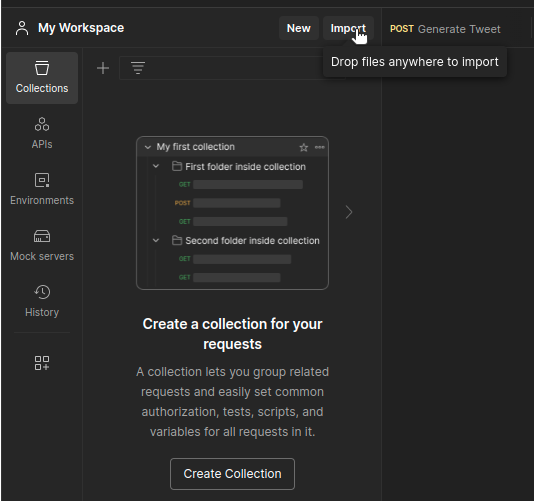Viewport: 534px width, 501px height.
Task: Open the History sidebar section
Action: 42,301
